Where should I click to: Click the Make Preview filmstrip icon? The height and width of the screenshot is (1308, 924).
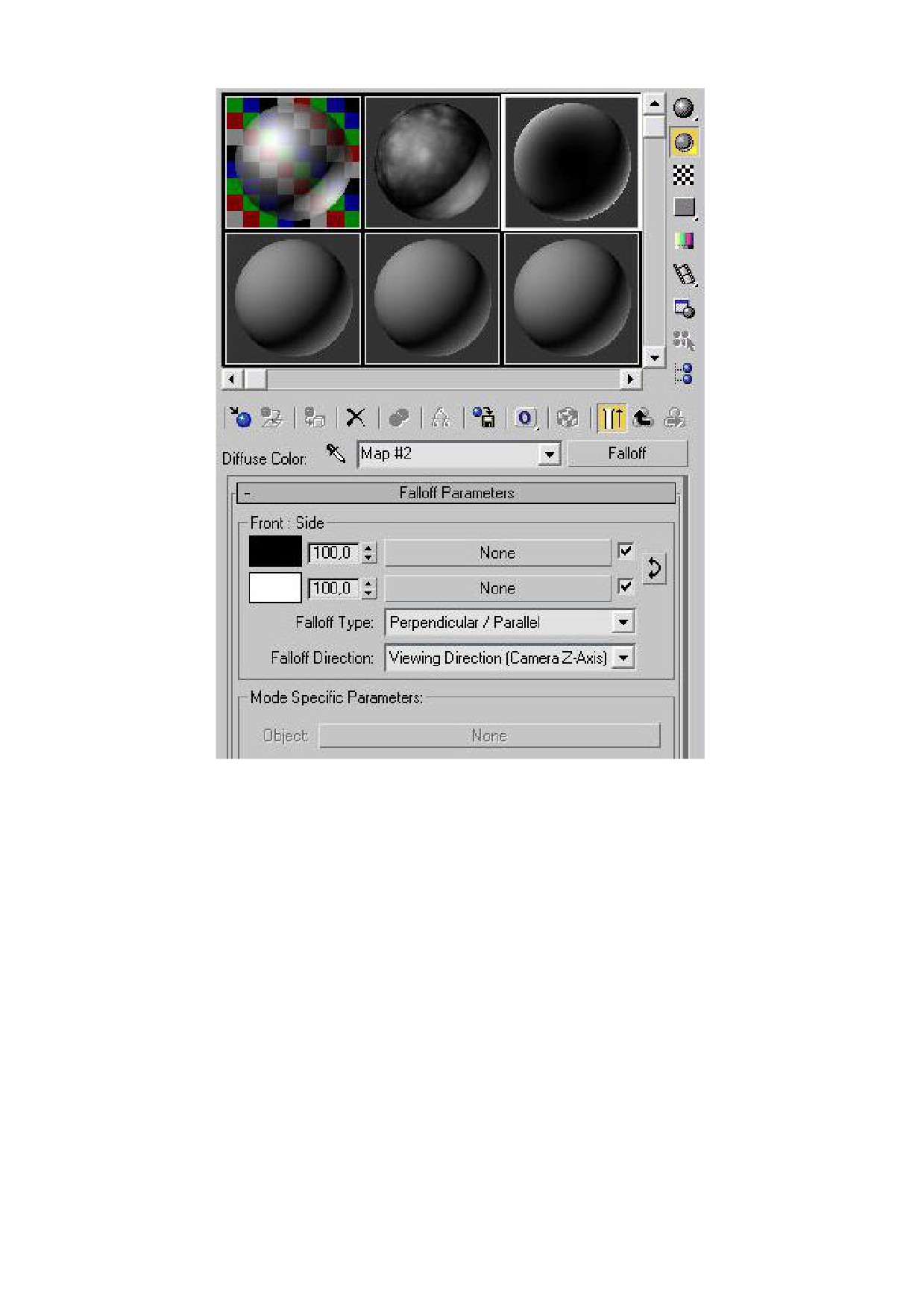coord(683,274)
